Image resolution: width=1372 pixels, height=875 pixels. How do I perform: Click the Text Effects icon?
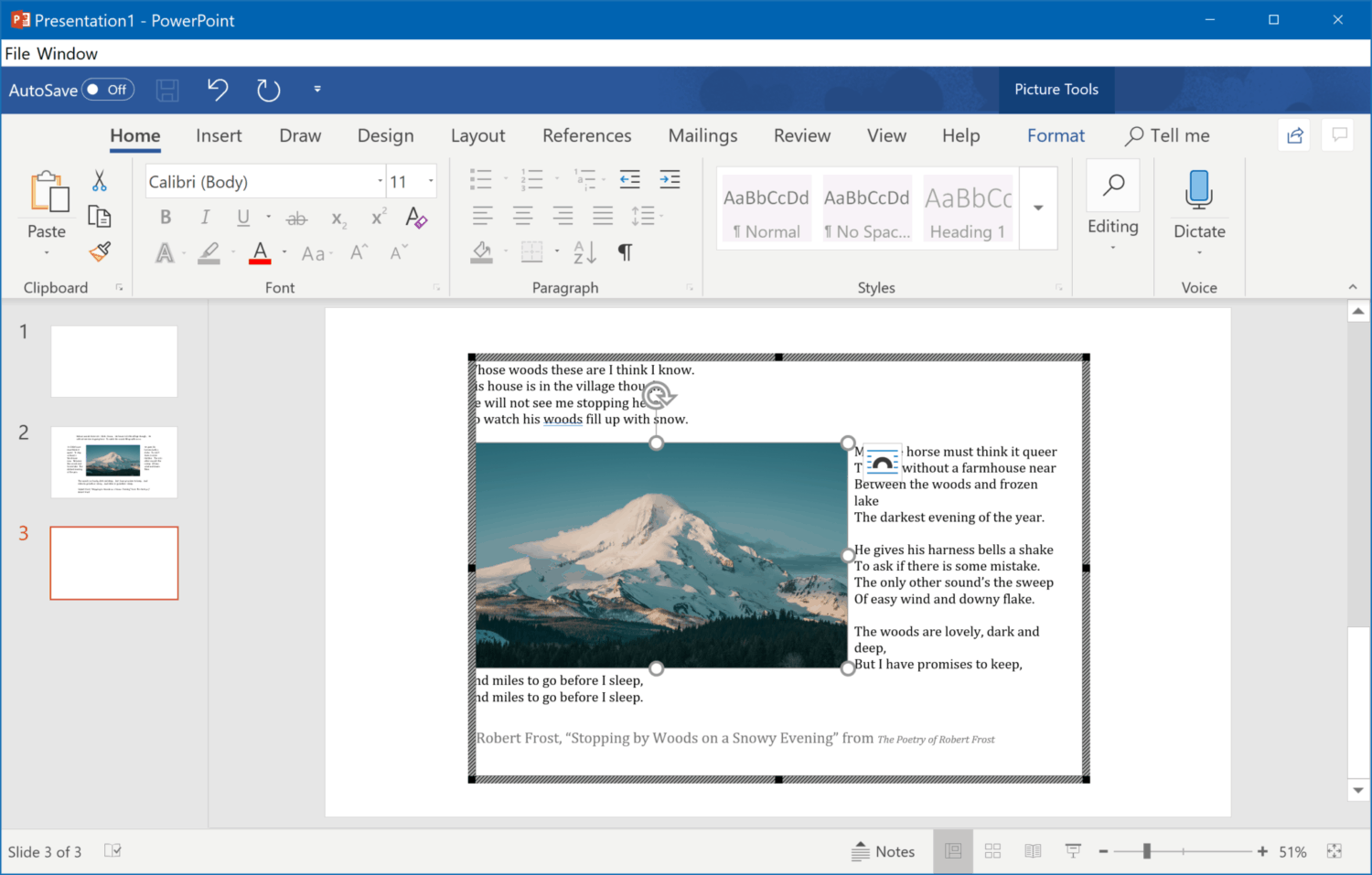(x=165, y=253)
